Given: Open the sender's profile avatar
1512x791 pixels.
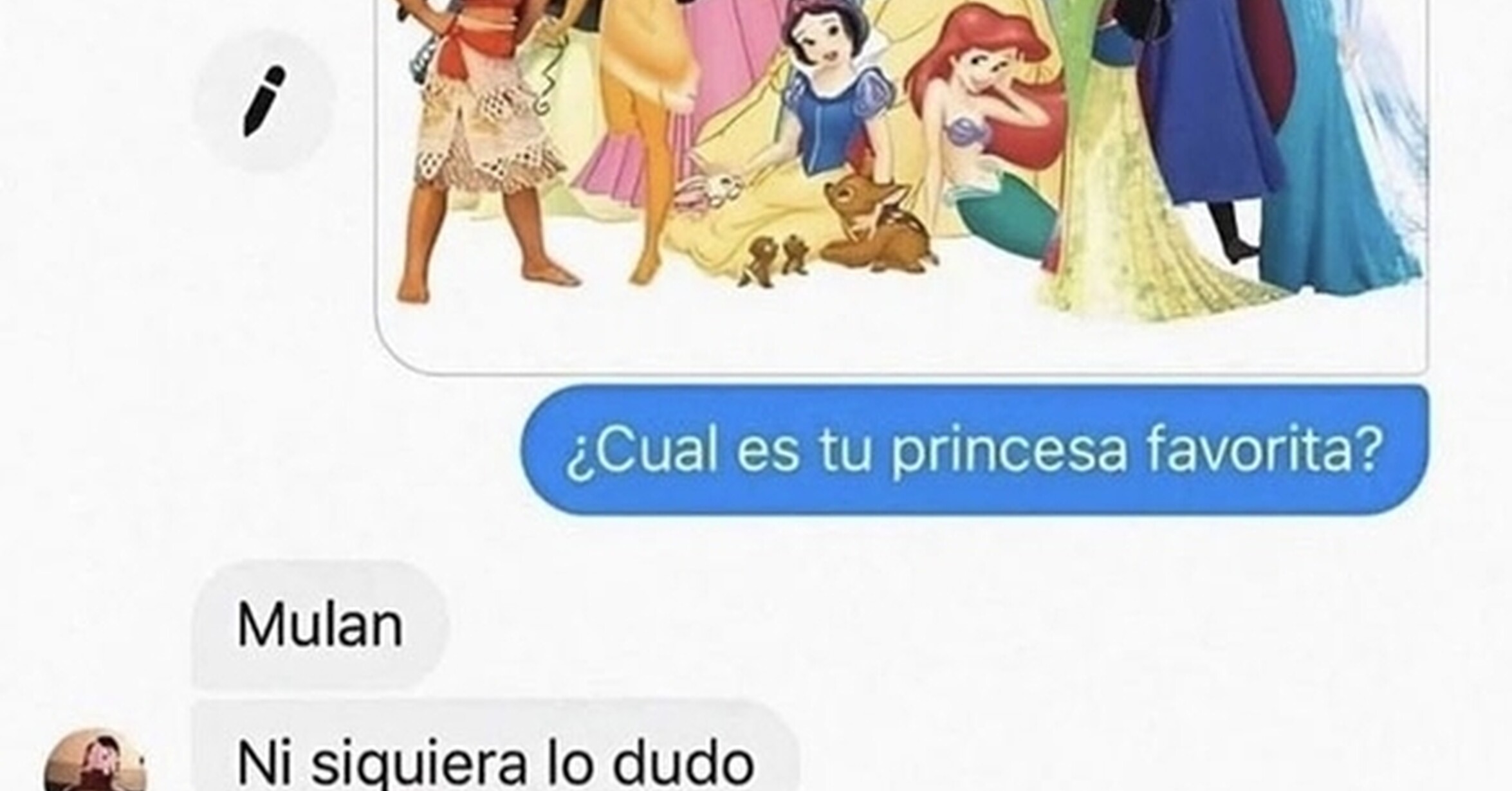Looking at the screenshot, I should coord(95,761).
